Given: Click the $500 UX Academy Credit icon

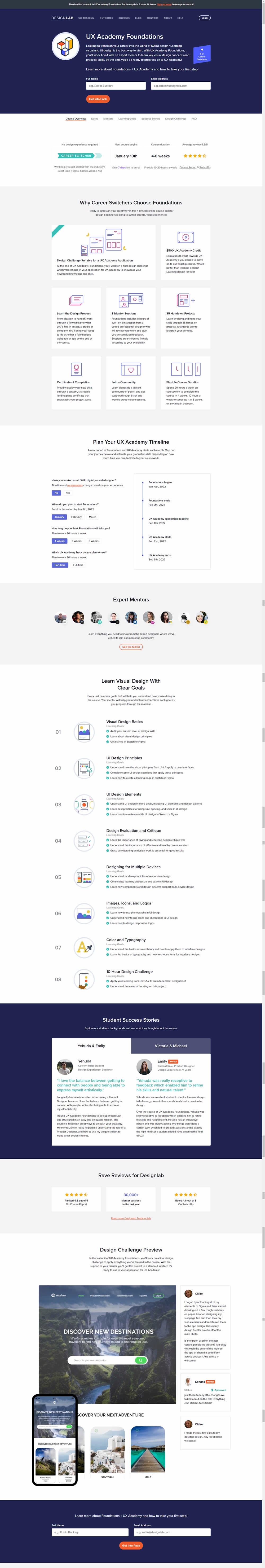Looking at the screenshot, I should [x=185, y=238].
